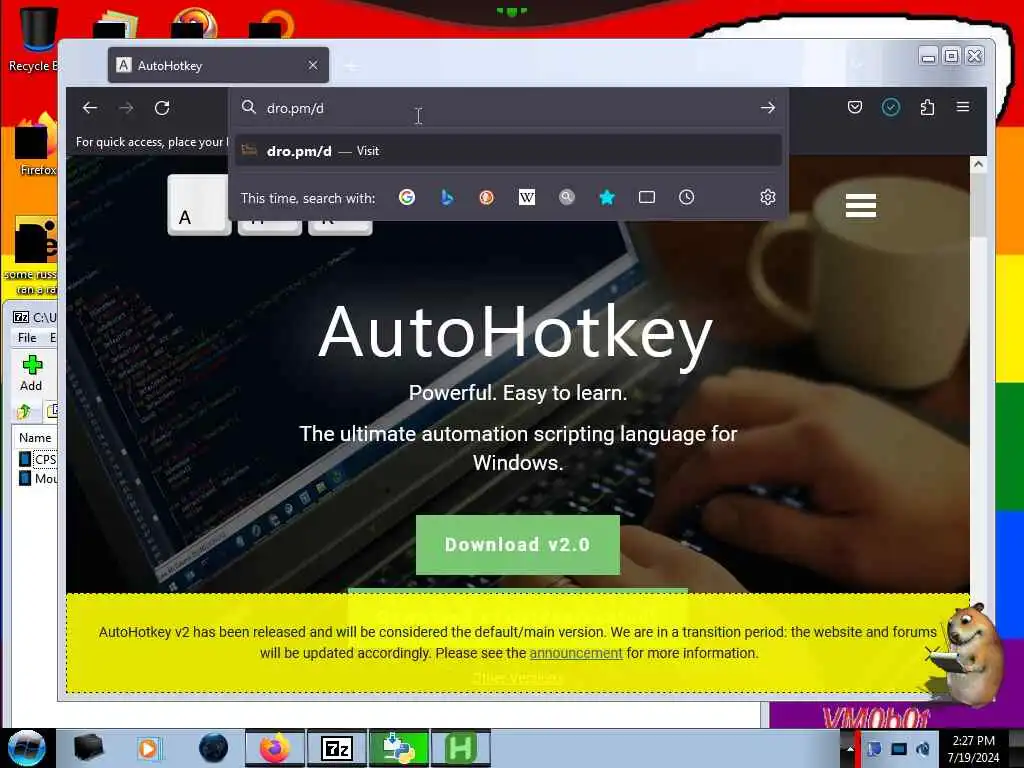The height and width of the screenshot is (768, 1024).
Task: Close the AutoHotkey tab
Action: tap(313, 65)
